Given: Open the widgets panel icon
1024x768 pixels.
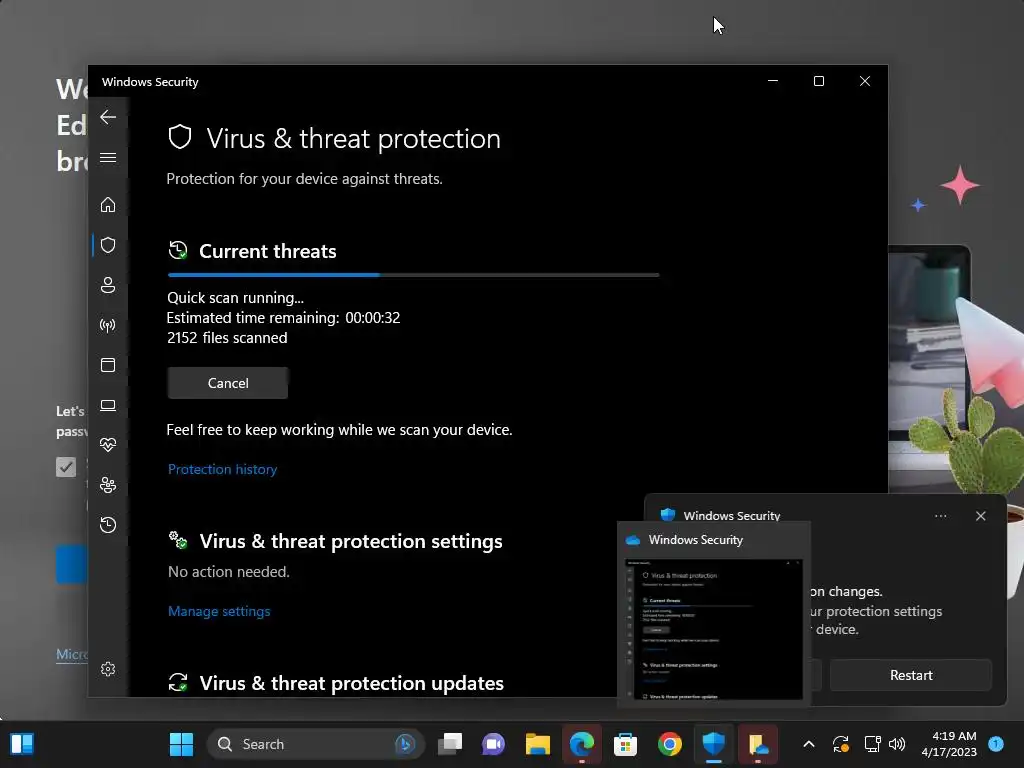Looking at the screenshot, I should tap(22, 744).
